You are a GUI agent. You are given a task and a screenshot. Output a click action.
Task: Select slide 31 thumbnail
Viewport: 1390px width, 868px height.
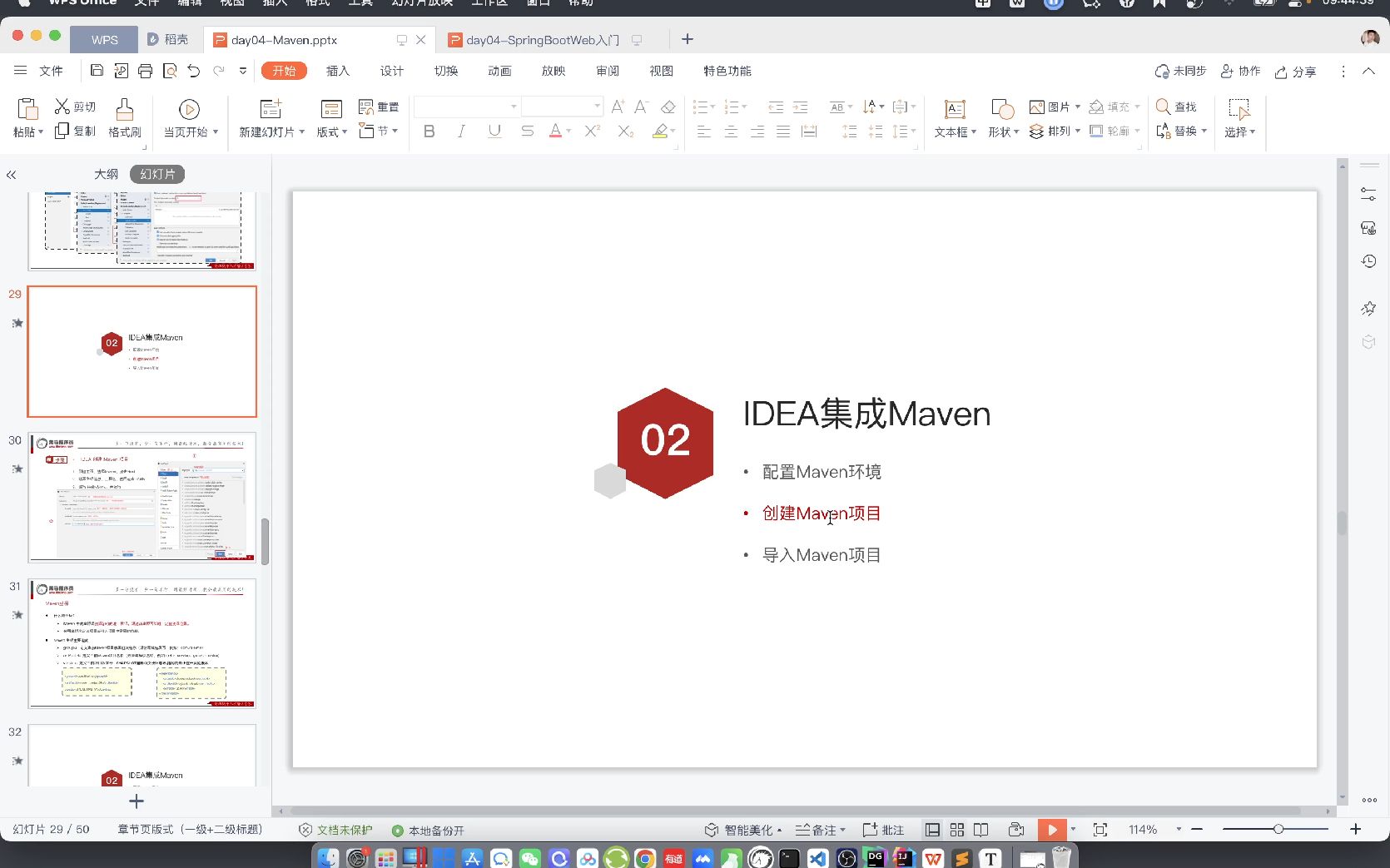[x=142, y=643]
